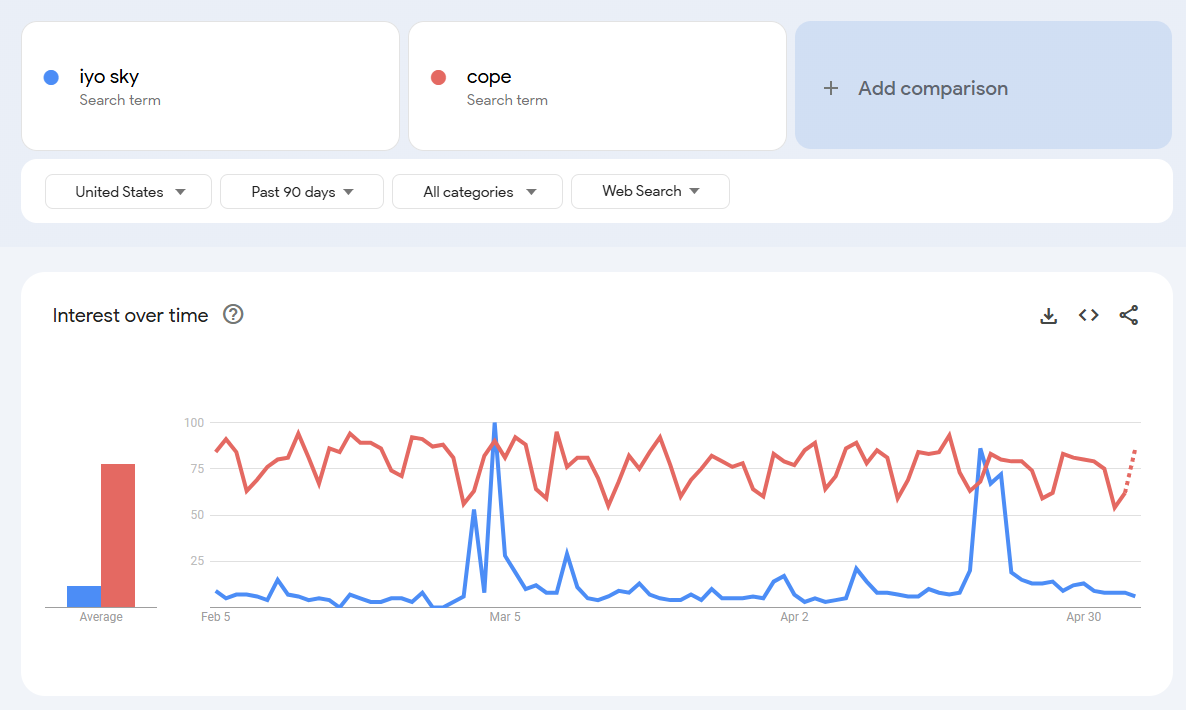Expand the Web Search type dropdown
Viewport: 1186px width, 710px height.
[x=650, y=192]
